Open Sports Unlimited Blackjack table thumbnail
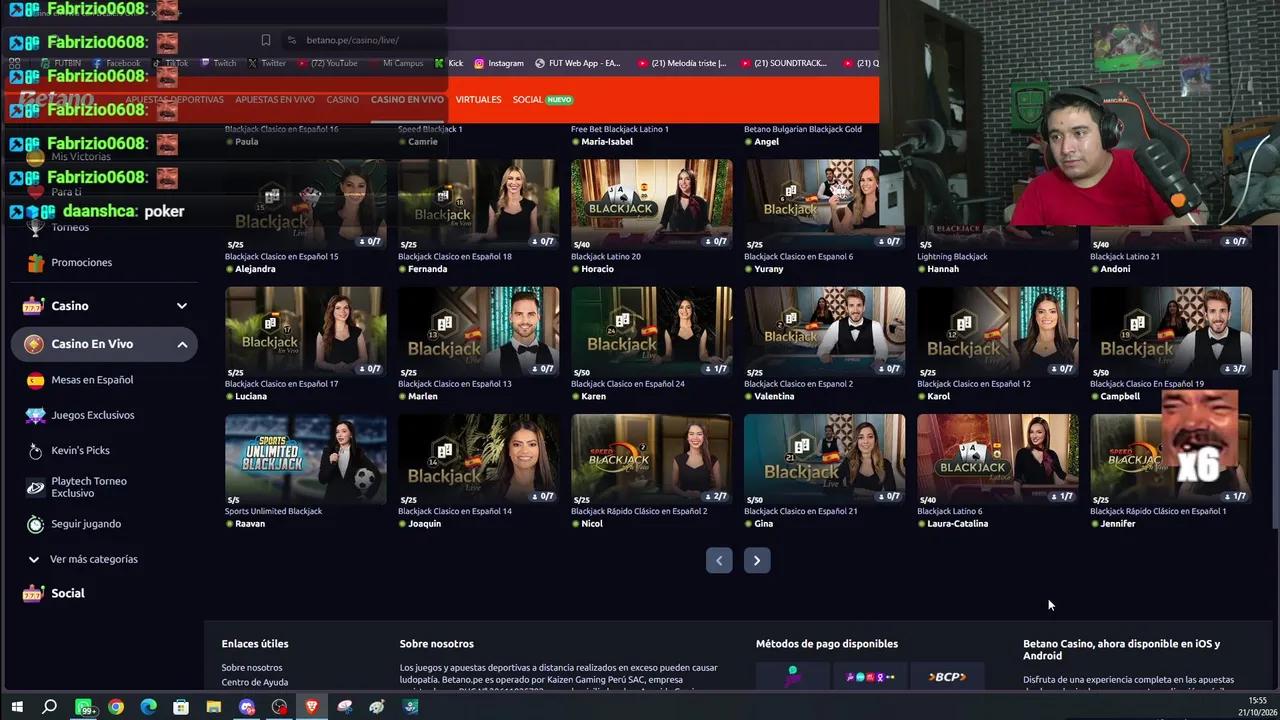1280x720 pixels. (x=306, y=459)
